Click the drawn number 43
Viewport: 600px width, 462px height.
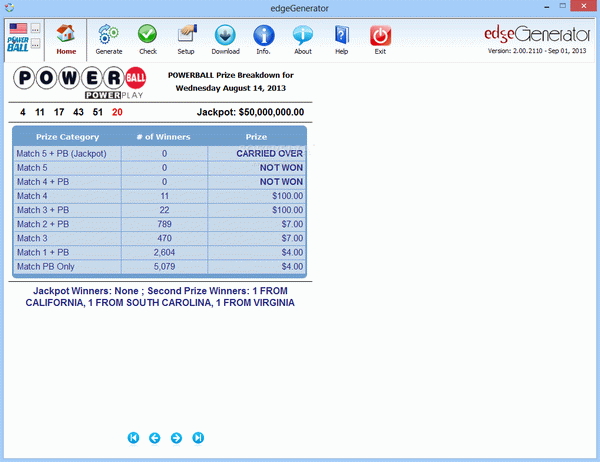(x=78, y=112)
